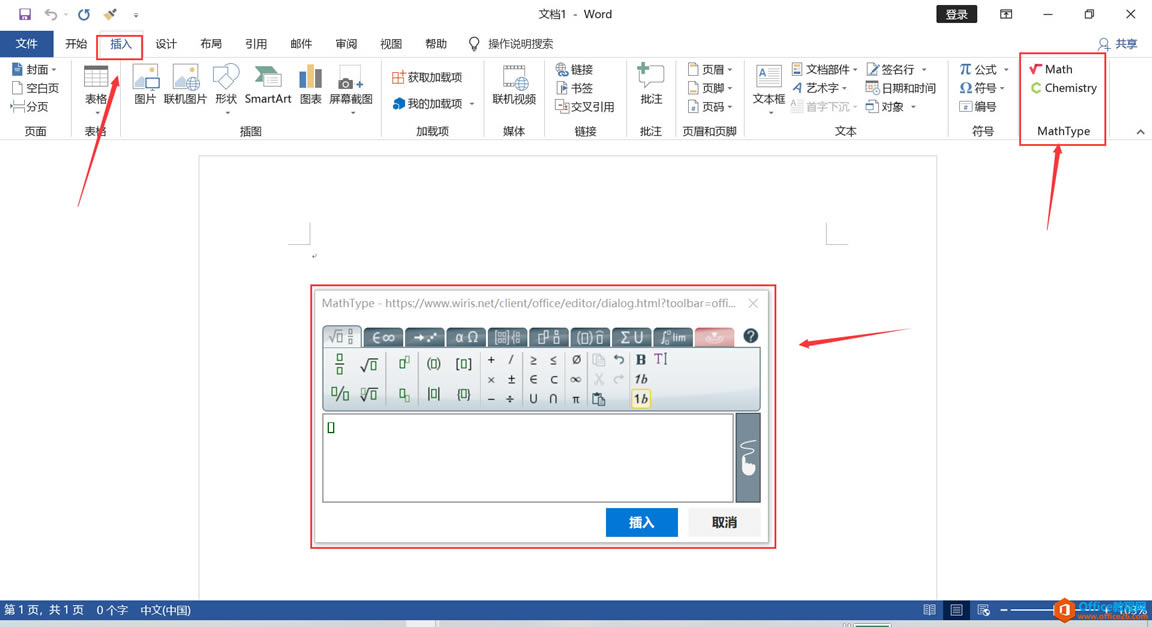Image resolution: width=1152 pixels, height=627 pixels.
Task: Insert the intersection symbol
Action: [553, 399]
